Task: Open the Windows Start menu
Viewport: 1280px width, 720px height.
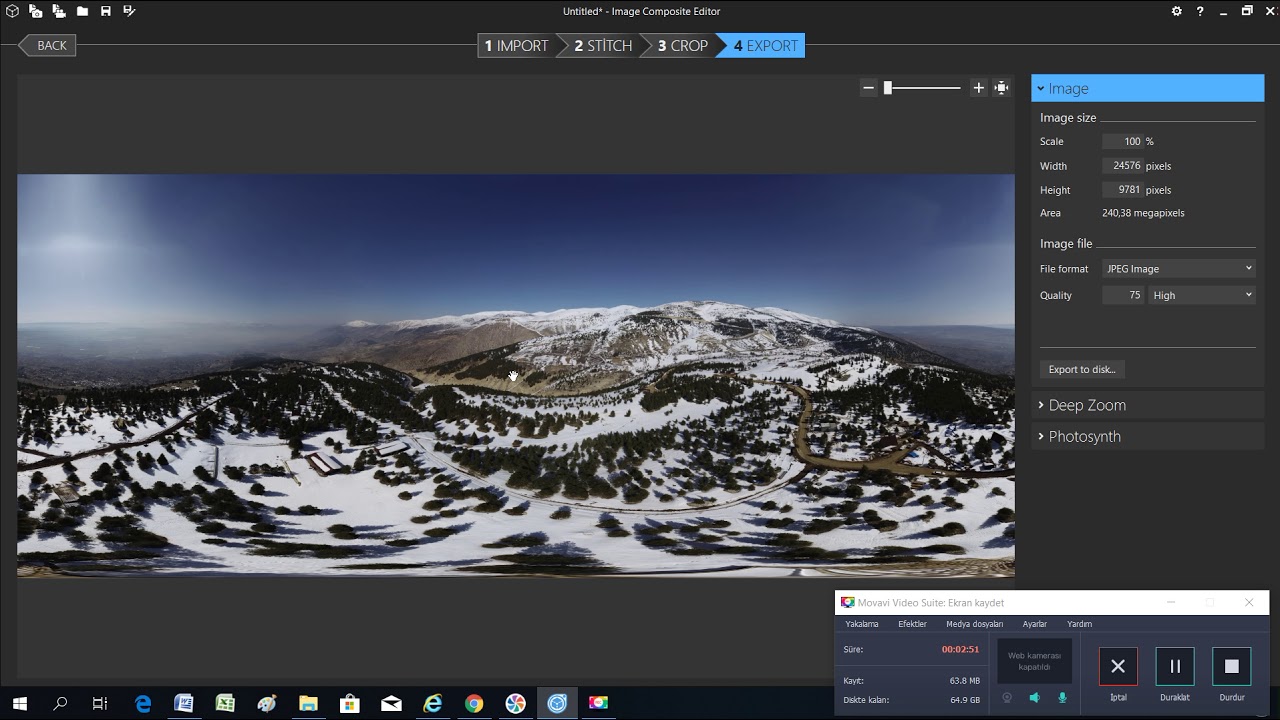Action: point(19,703)
